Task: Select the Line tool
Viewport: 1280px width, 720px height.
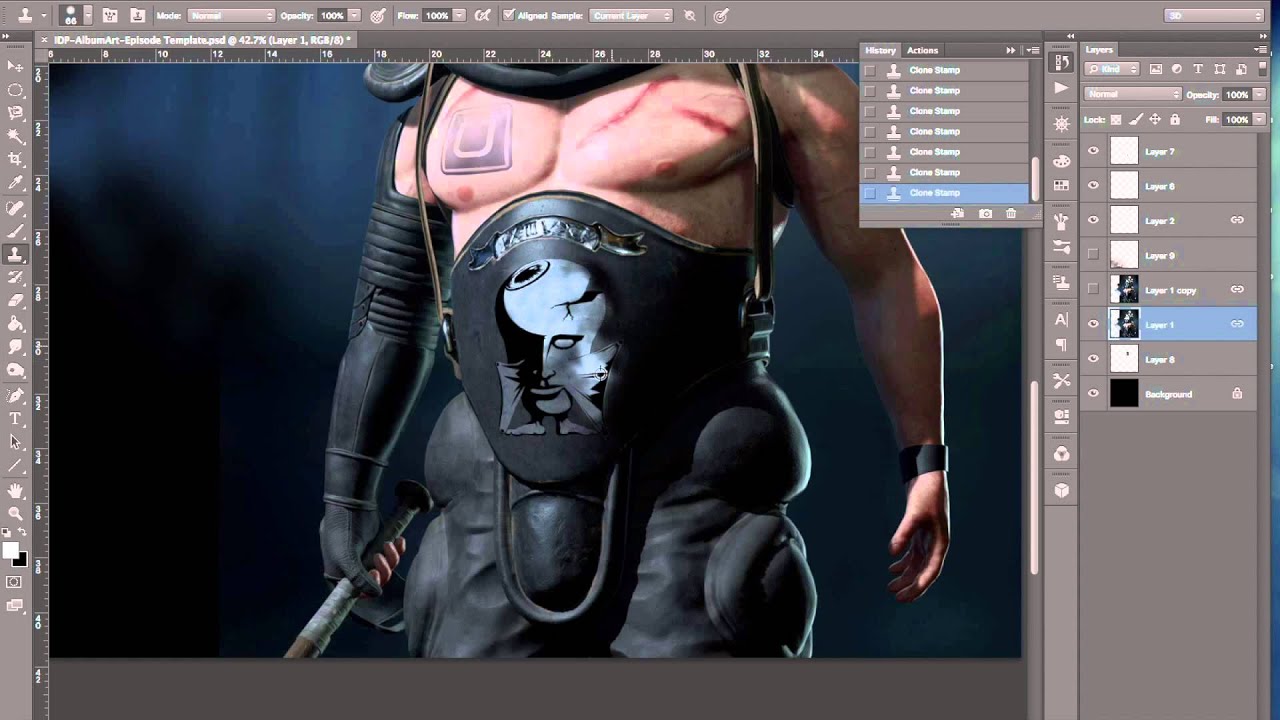Action: (15, 465)
